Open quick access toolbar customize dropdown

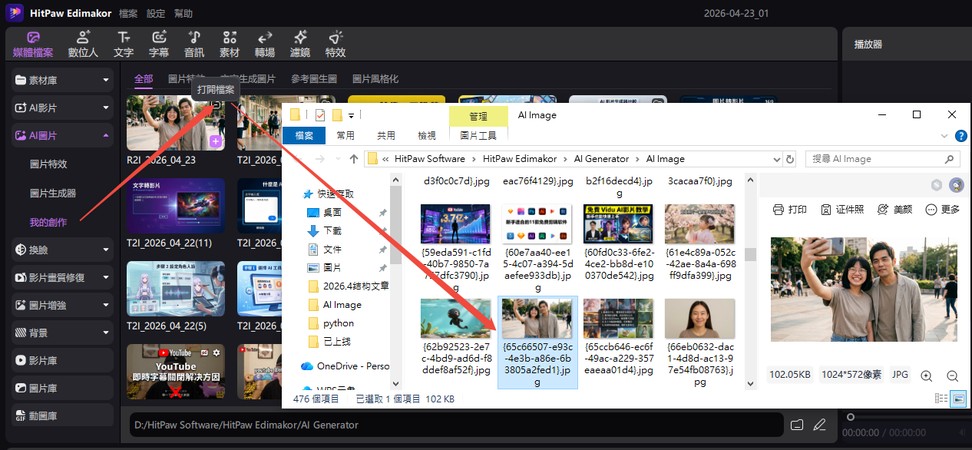(x=351, y=115)
